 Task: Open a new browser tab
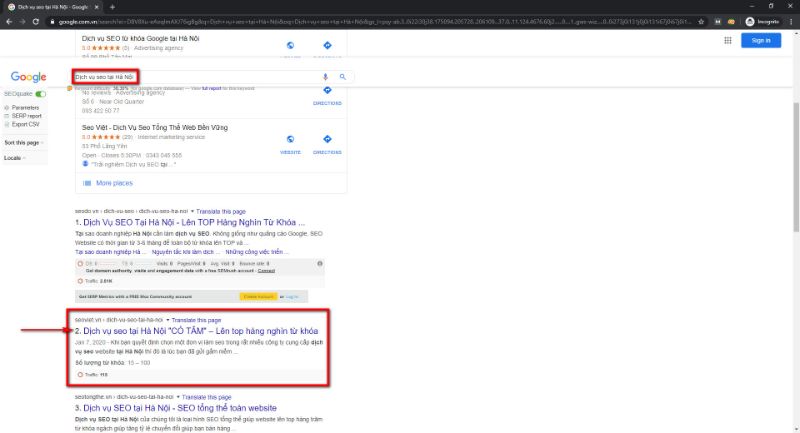112,7
